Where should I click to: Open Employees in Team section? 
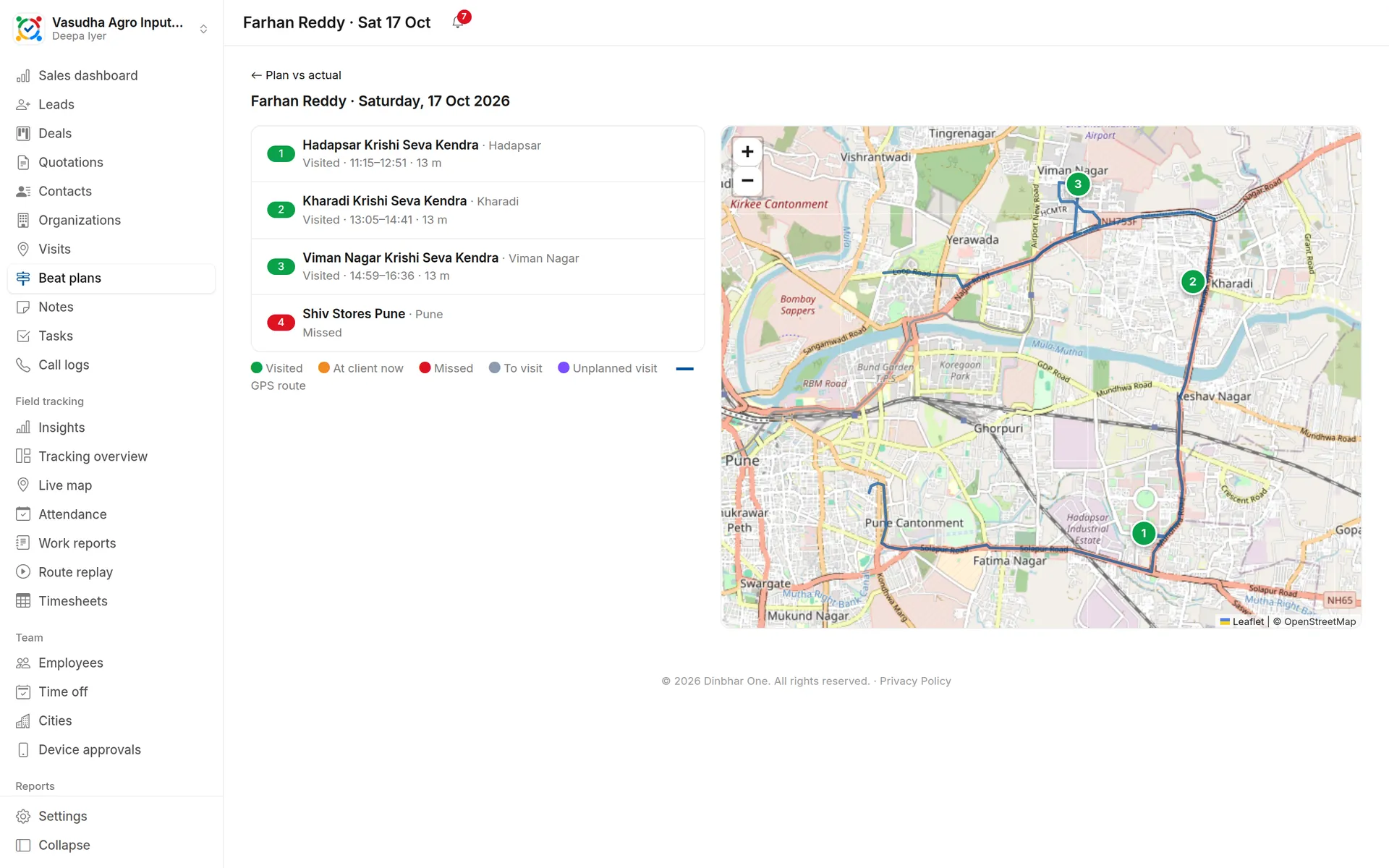111,663
